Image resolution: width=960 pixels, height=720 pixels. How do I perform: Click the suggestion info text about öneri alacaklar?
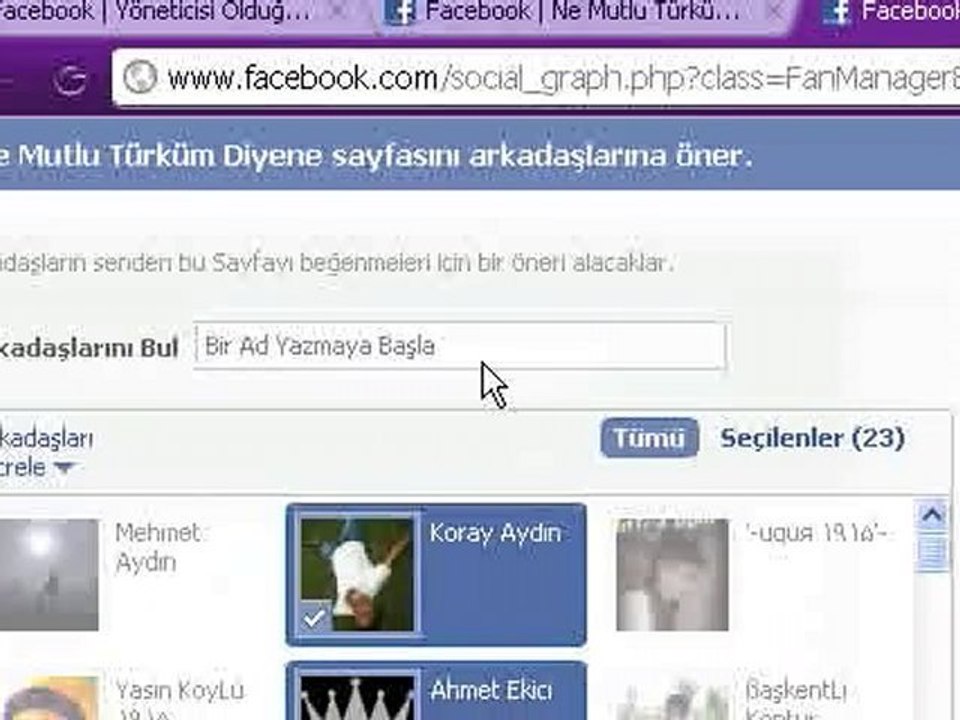click(337, 263)
